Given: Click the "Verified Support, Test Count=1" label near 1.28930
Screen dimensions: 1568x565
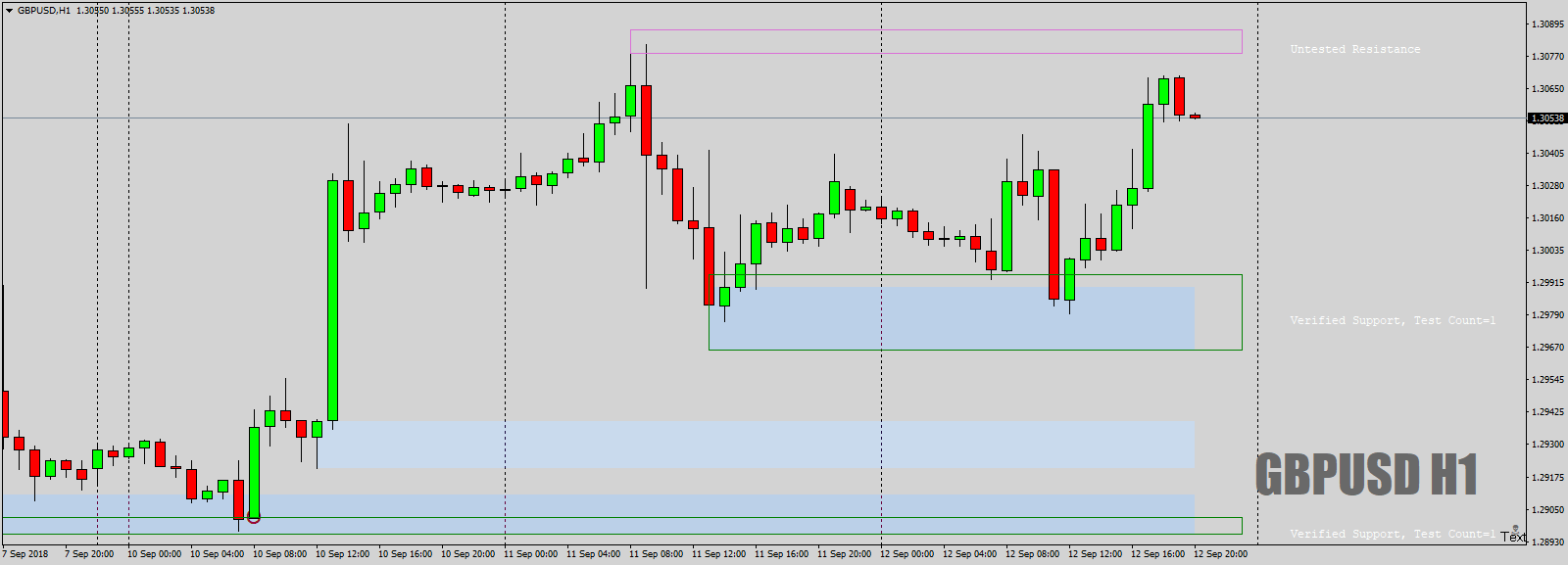Looking at the screenshot, I should click(x=1393, y=534).
